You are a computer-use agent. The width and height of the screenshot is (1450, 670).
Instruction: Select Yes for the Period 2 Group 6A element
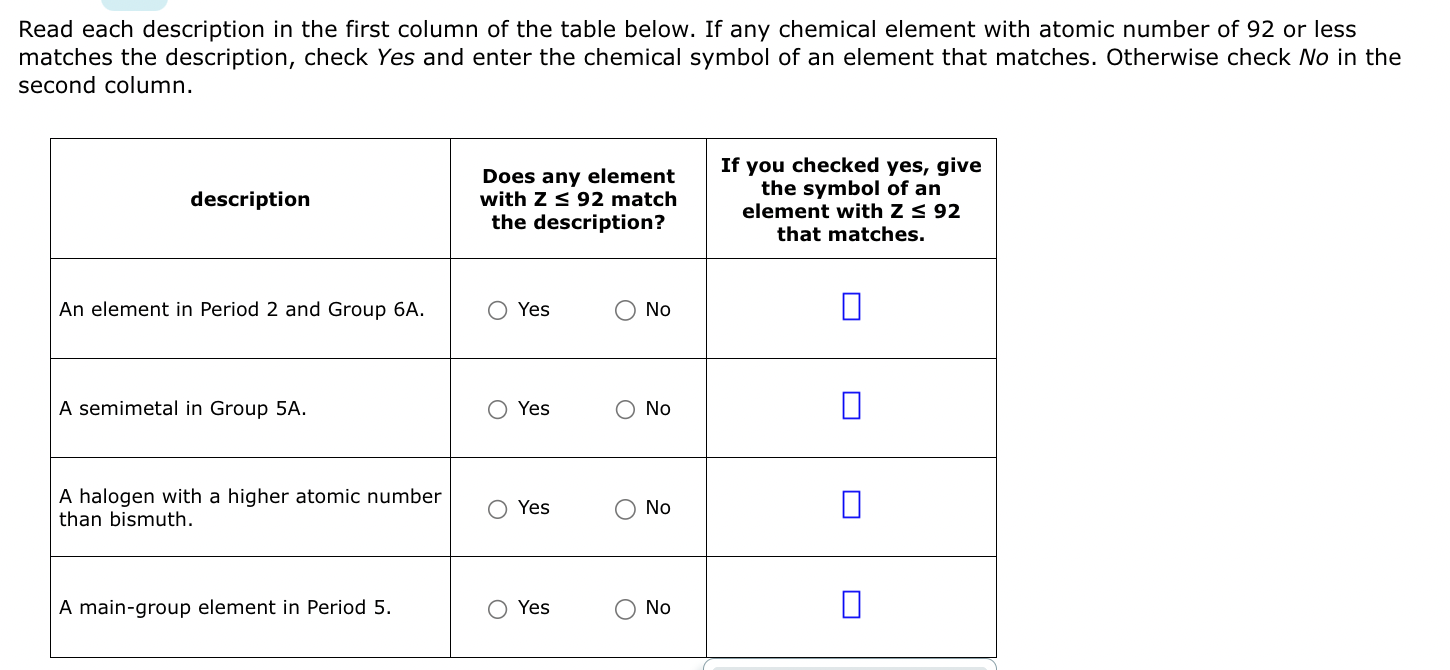click(497, 311)
